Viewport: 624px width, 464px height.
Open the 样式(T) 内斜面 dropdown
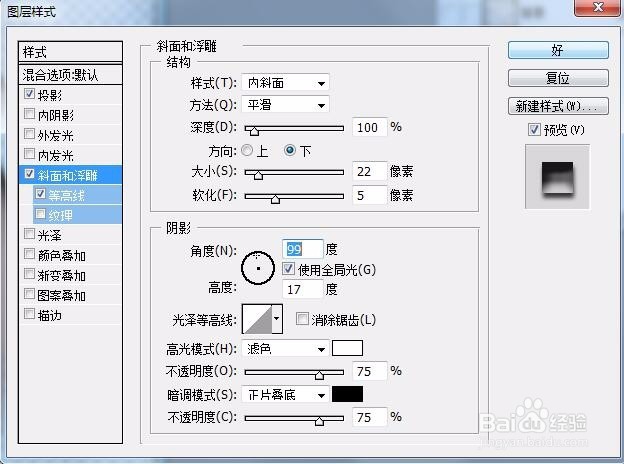pos(285,83)
